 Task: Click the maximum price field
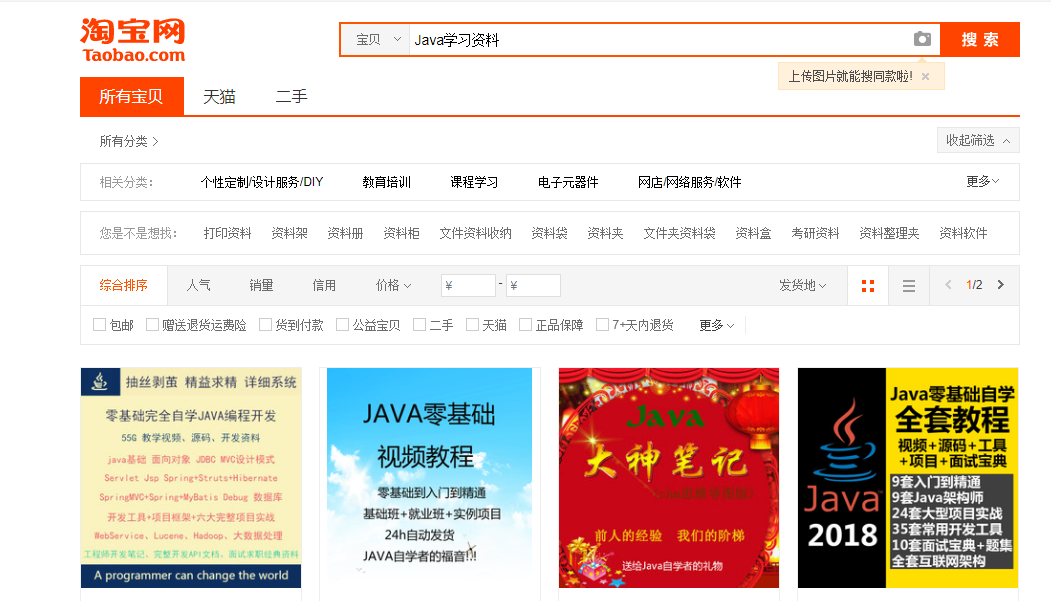(534, 285)
